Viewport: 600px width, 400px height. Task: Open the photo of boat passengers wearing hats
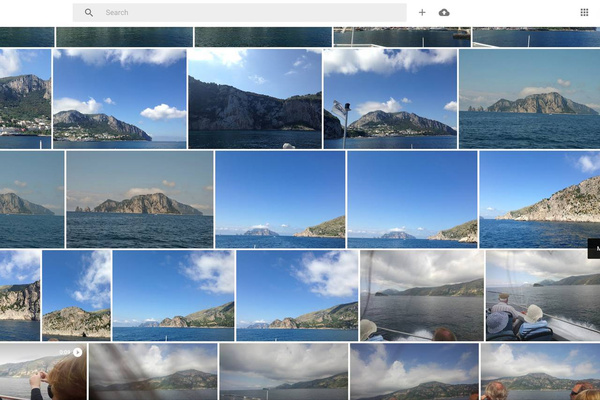click(543, 296)
